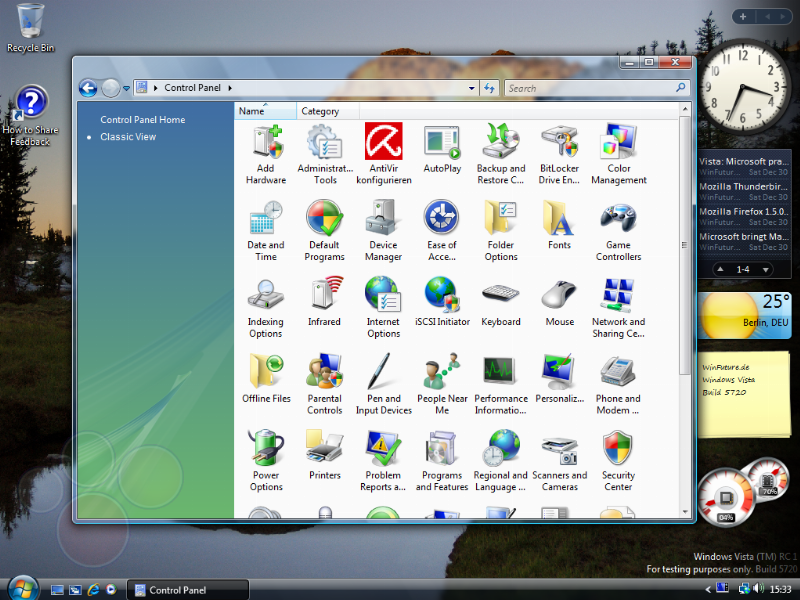Open Parental Controls
The width and height of the screenshot is (800, 600).
click(324, 384)
